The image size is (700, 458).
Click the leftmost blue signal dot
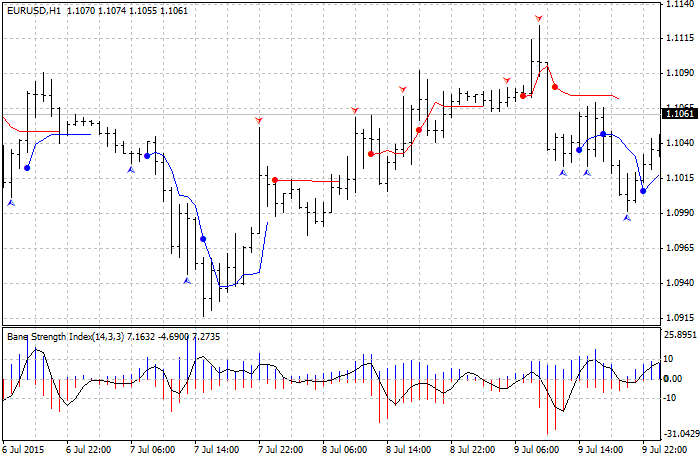point(27,168)
